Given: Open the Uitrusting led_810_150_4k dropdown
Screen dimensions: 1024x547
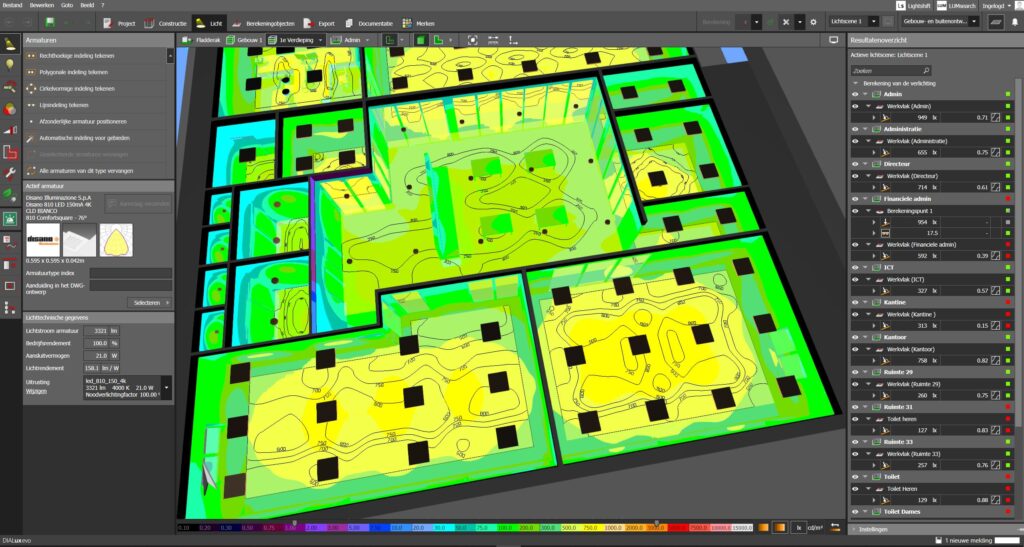Looking at the screenshot, I should 166,387.
